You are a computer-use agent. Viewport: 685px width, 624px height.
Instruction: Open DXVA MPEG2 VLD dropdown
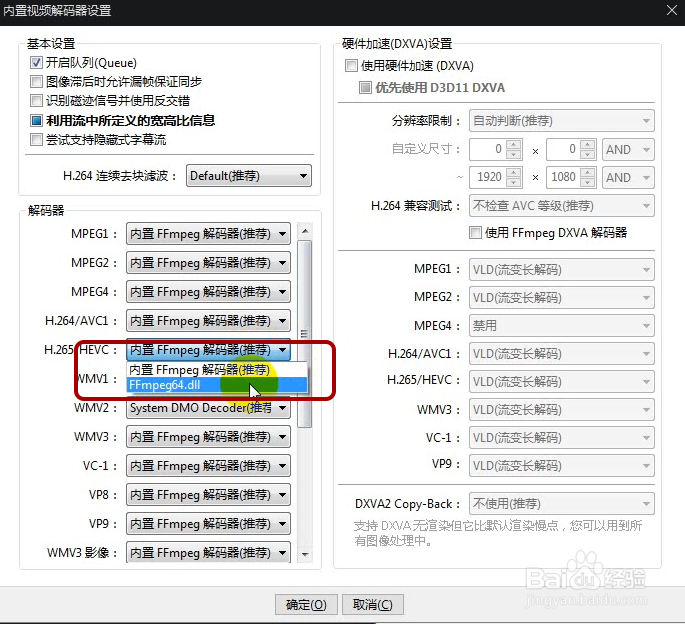click(562, 298)
